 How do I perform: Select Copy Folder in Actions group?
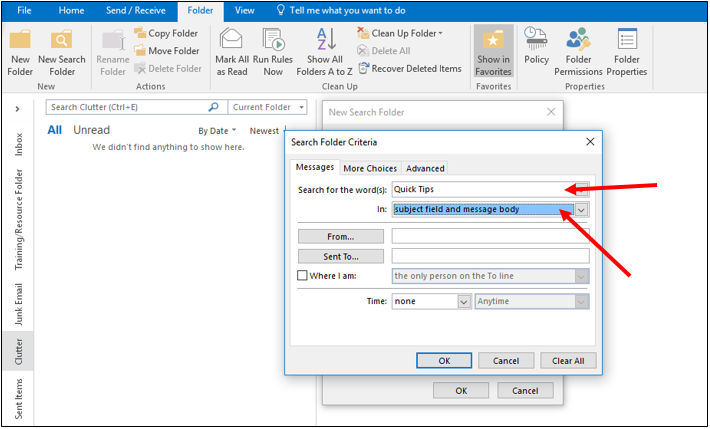point(166,33)
